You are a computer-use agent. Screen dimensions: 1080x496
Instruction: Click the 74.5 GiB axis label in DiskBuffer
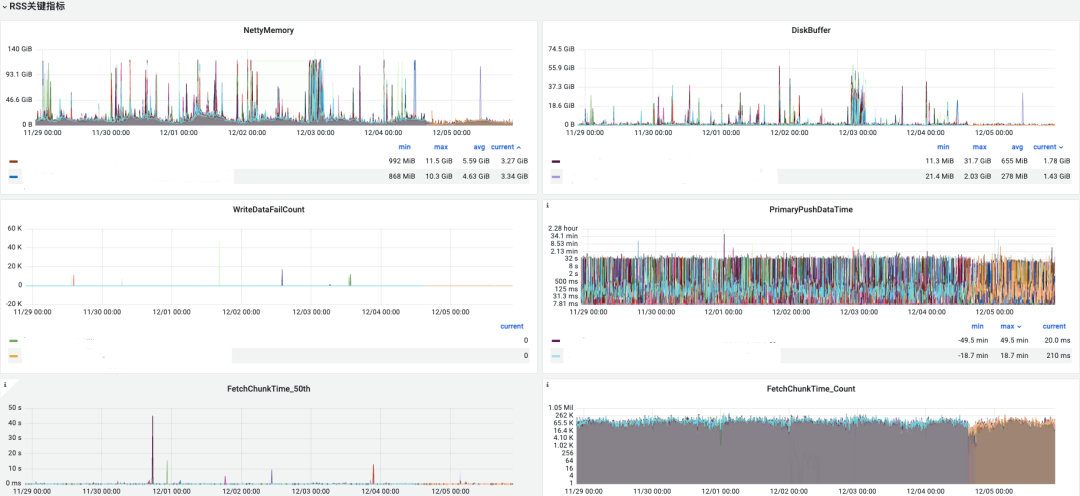coord(561,49)
